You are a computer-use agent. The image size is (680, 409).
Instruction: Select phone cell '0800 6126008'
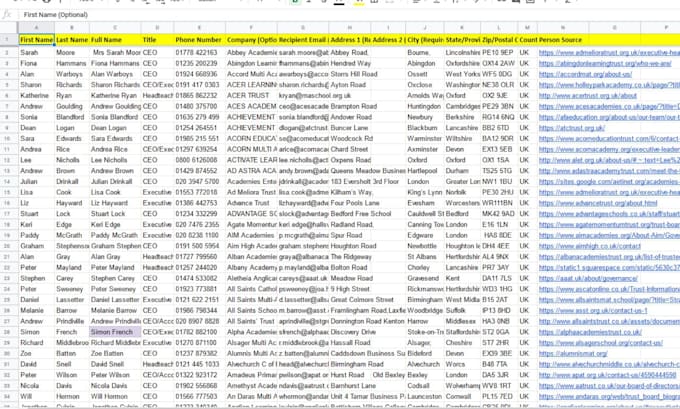coord(199,160)
